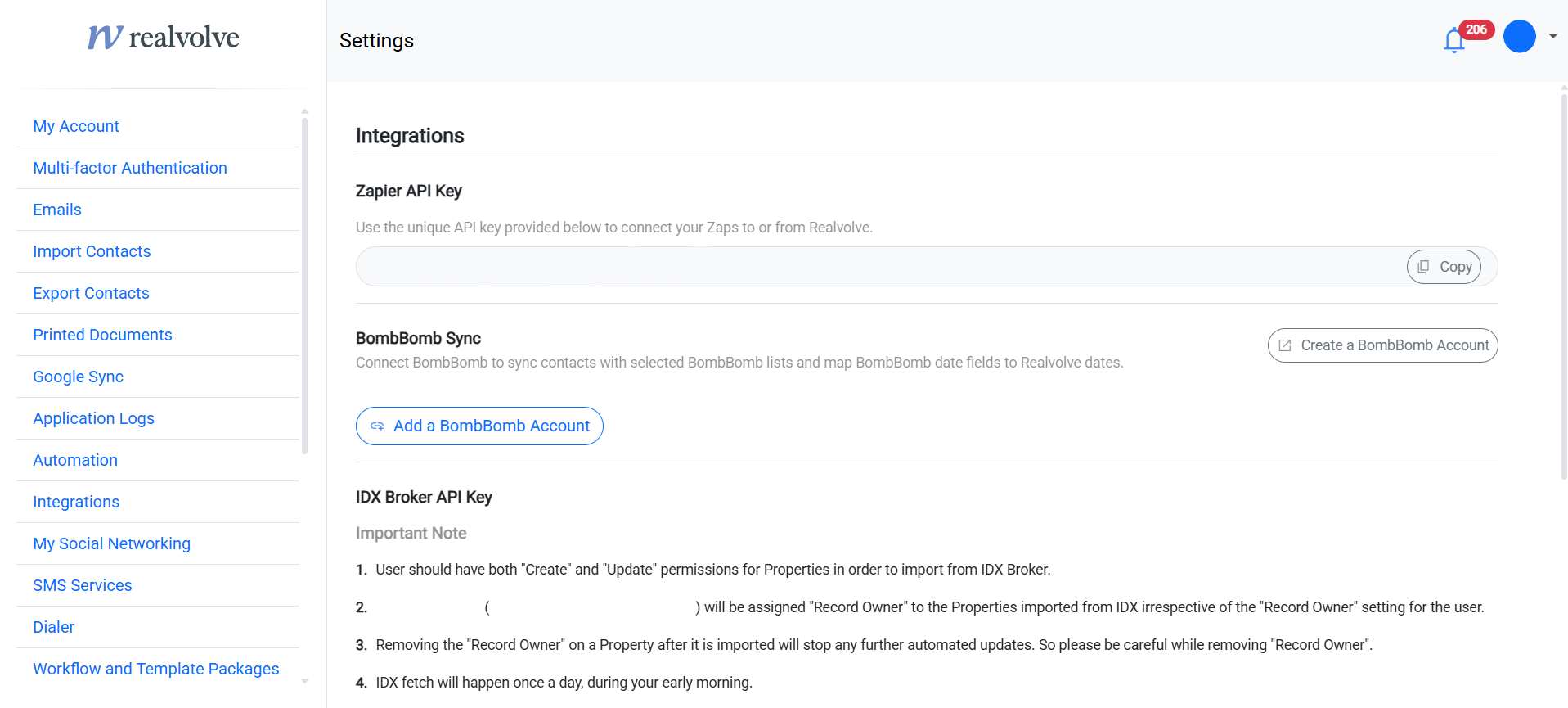1568x708 pixels.
Task: Click Add a BombBomb Account
Action: coord(479,426)
